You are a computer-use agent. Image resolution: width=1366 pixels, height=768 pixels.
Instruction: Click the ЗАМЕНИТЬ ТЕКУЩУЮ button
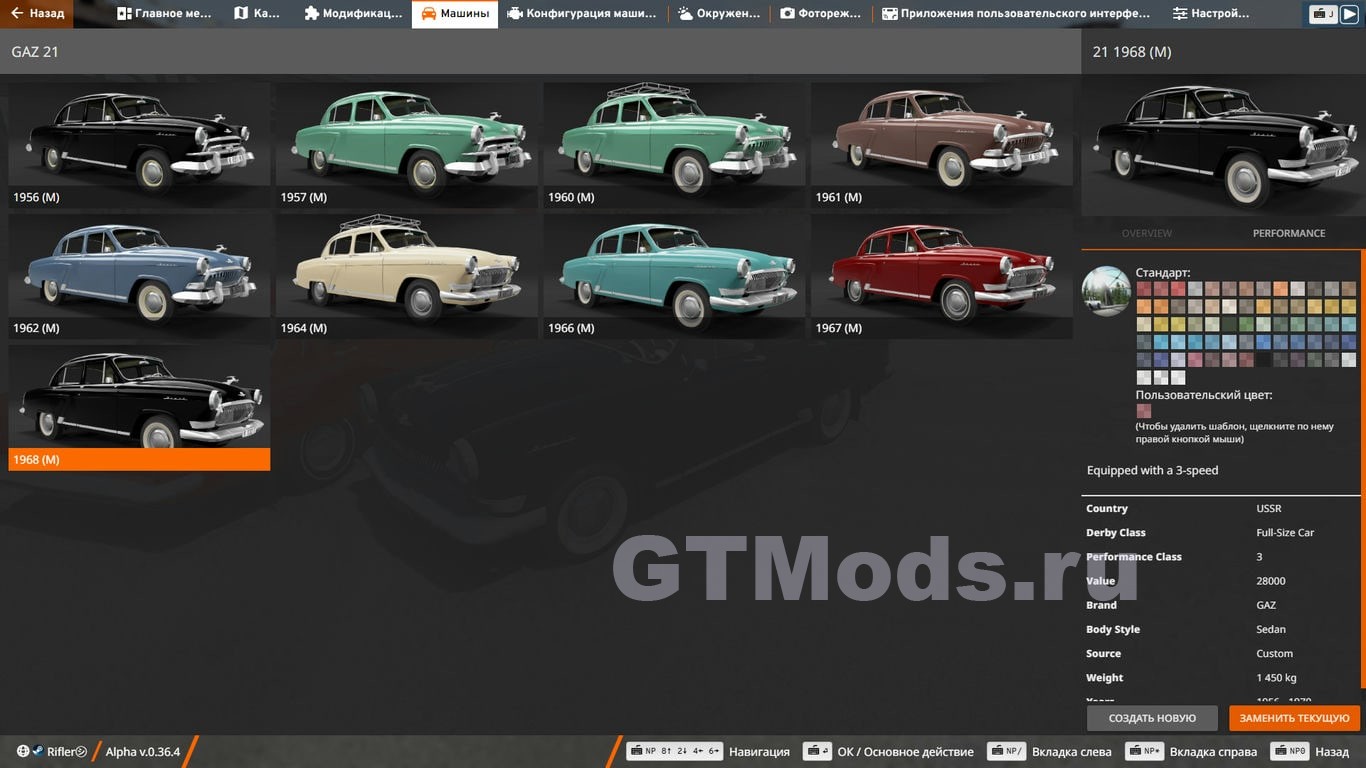coord(1294,718)
